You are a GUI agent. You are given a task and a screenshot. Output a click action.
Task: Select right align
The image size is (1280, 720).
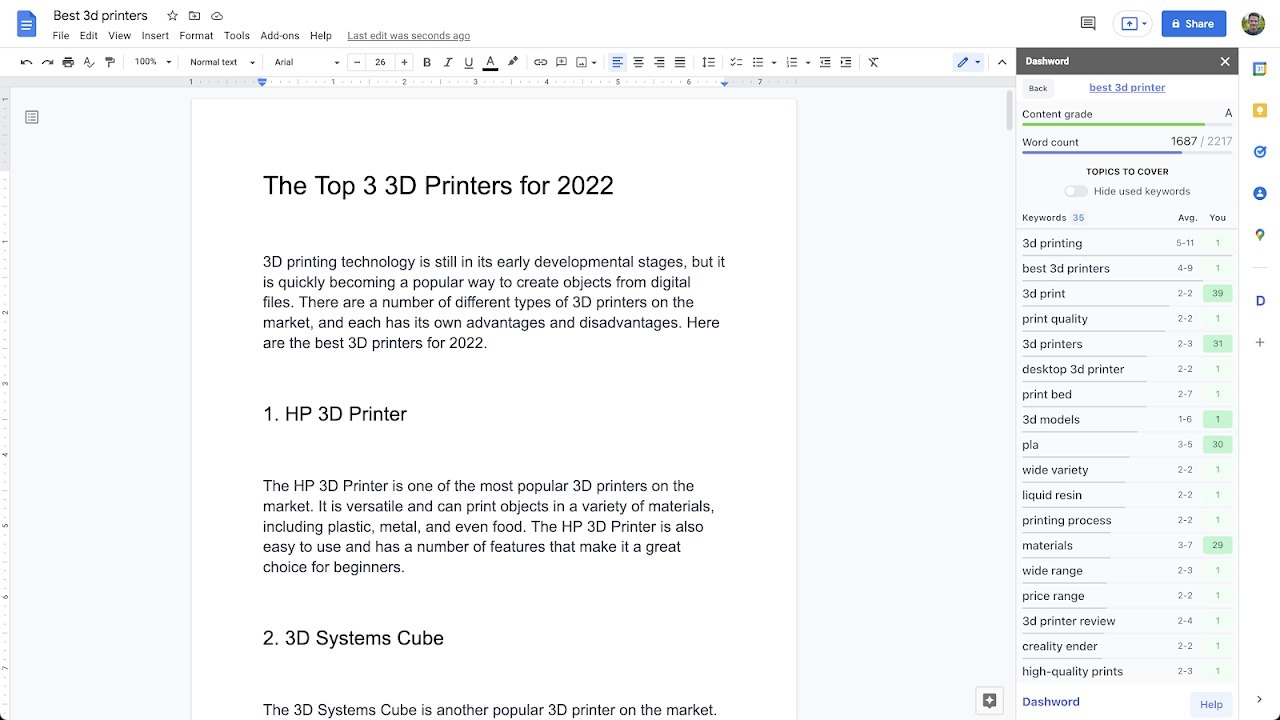click(659, 62)
